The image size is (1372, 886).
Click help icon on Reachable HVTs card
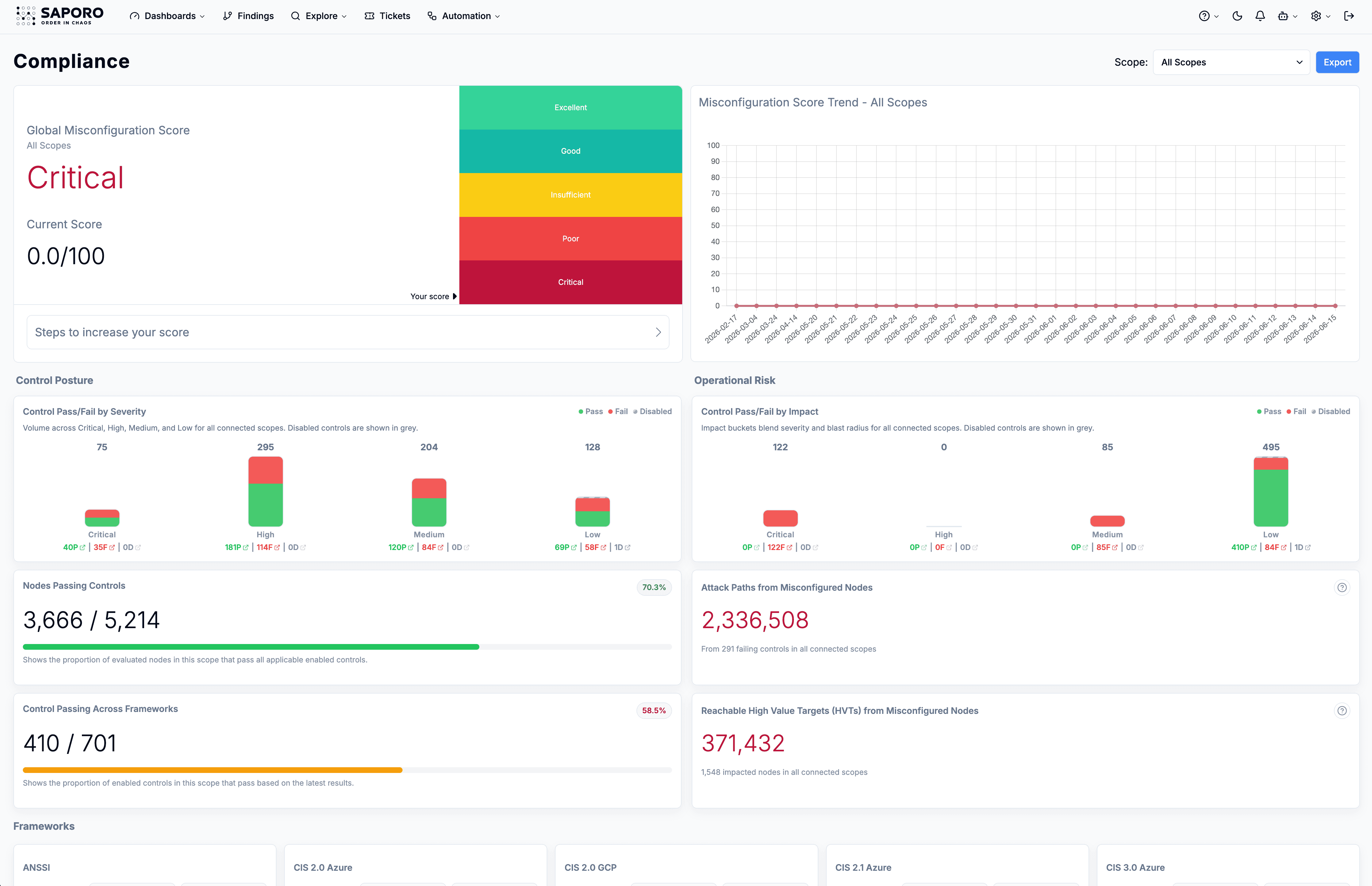click(x=1342, y=710)
